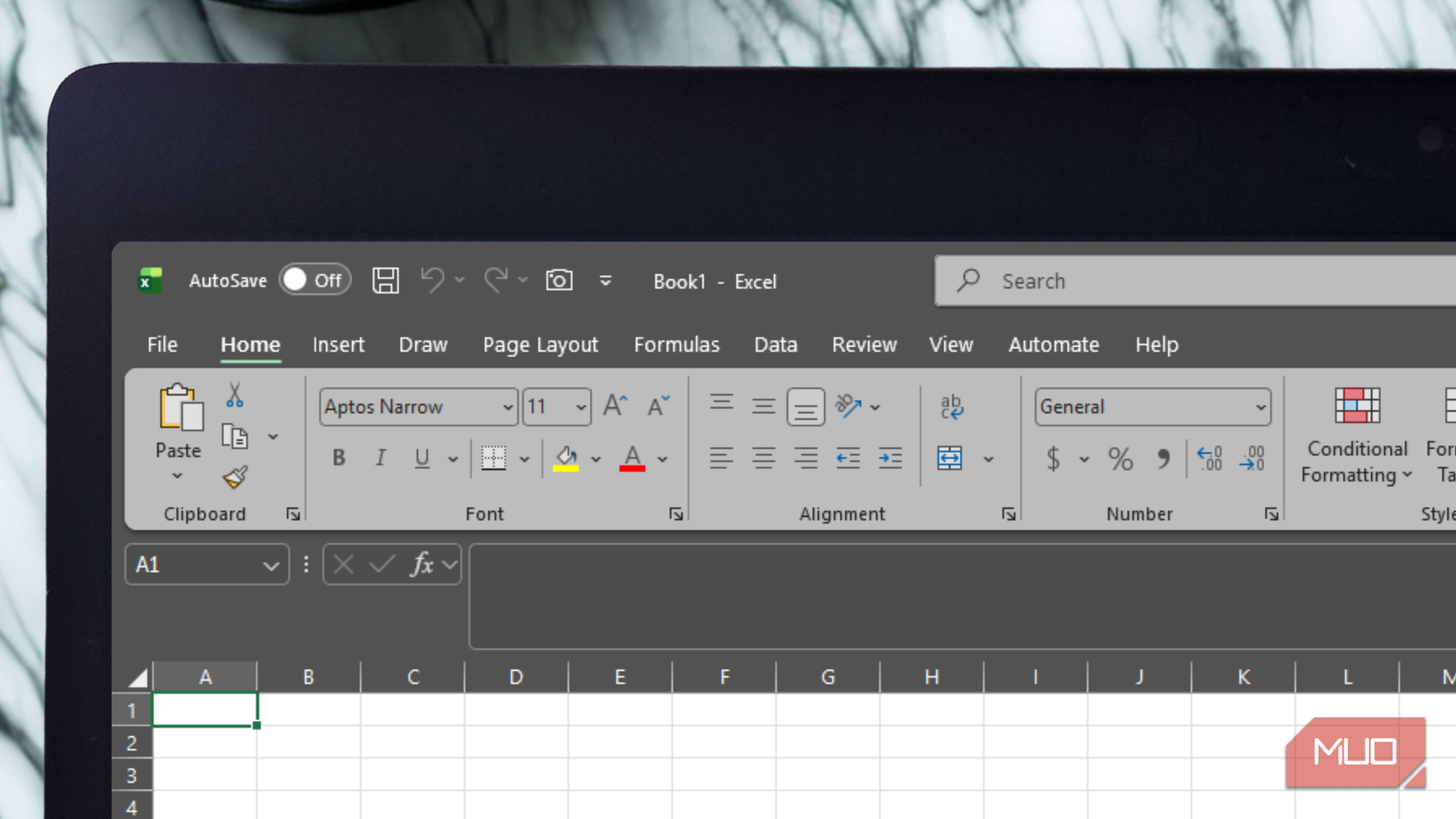Undo the last action
This screenshot has height=819, width=1456.
point(432,280)
